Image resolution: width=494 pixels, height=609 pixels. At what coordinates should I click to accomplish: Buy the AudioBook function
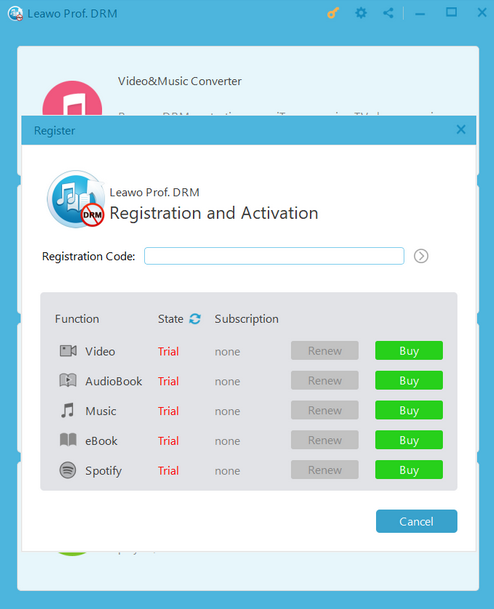409,381
